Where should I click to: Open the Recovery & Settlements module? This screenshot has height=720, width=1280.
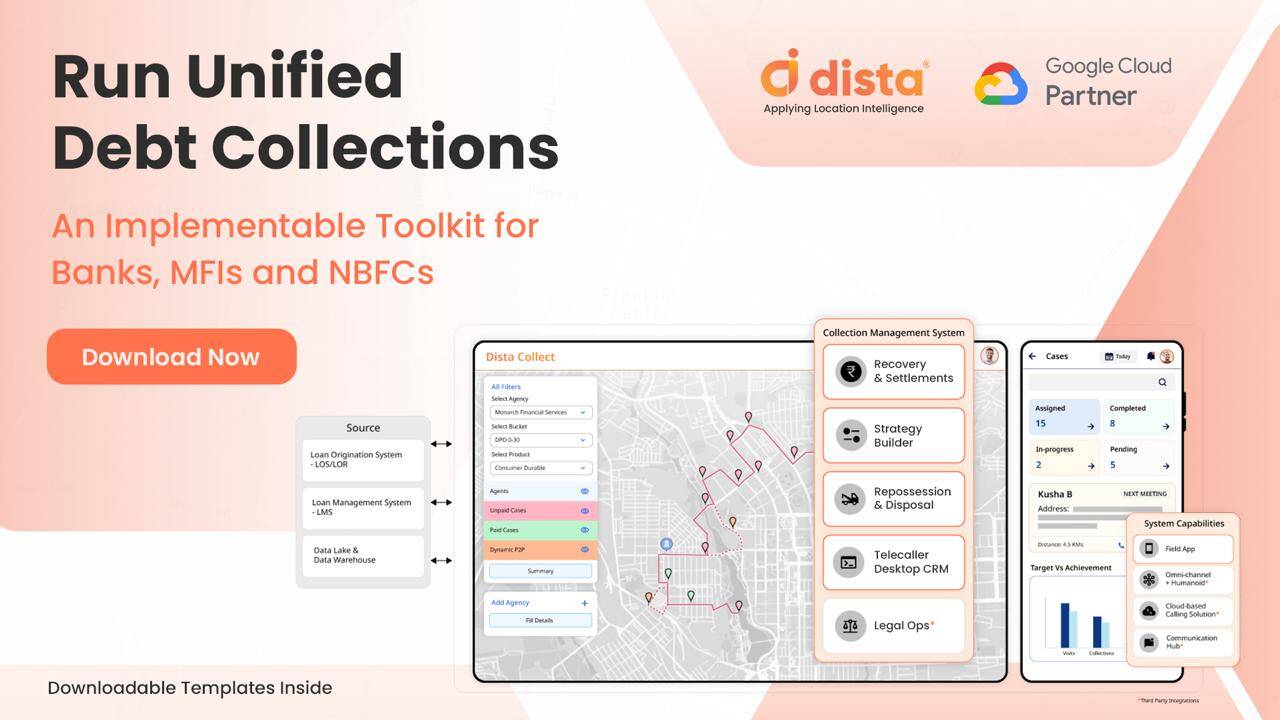(x=894, y=372)
